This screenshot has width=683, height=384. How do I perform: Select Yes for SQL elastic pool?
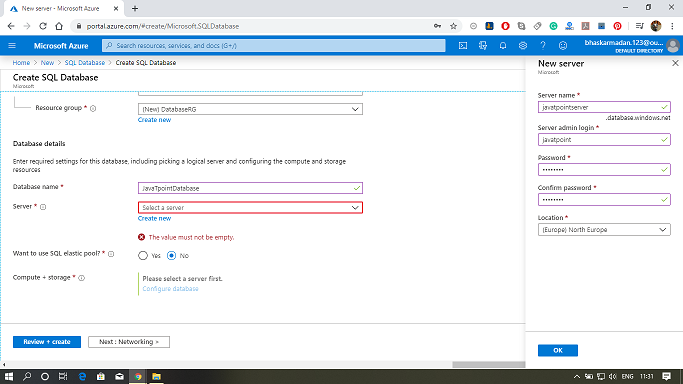[x=143, y=256]
